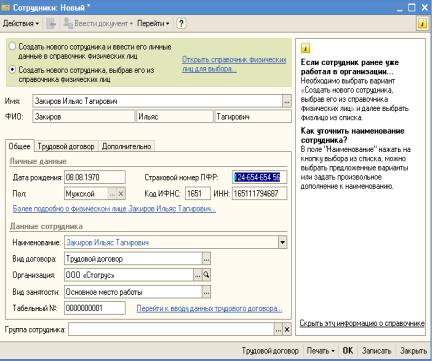Click the Группа сотрудника field
The image size is (432, 361).
point(171,330)
